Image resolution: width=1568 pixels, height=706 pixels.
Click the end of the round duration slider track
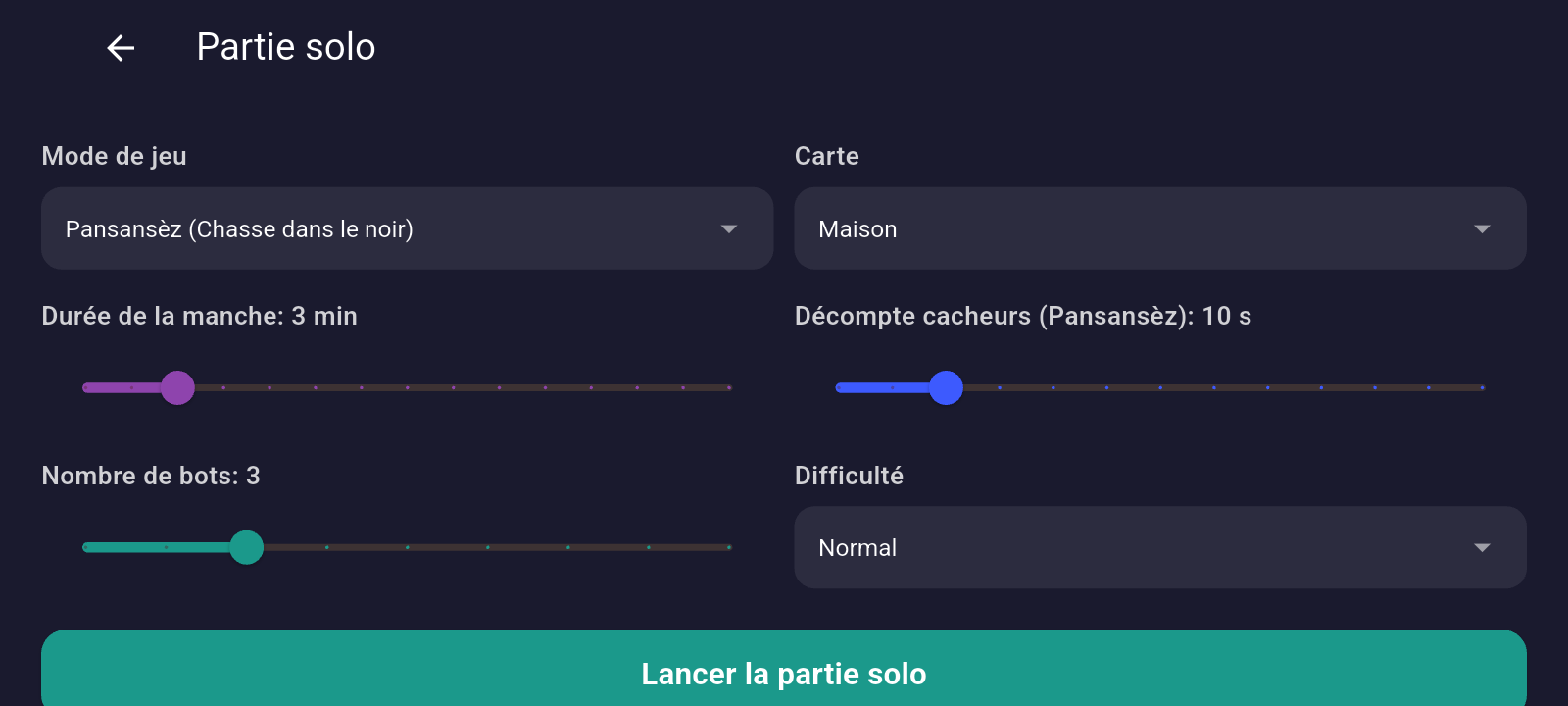coord(729,387)
